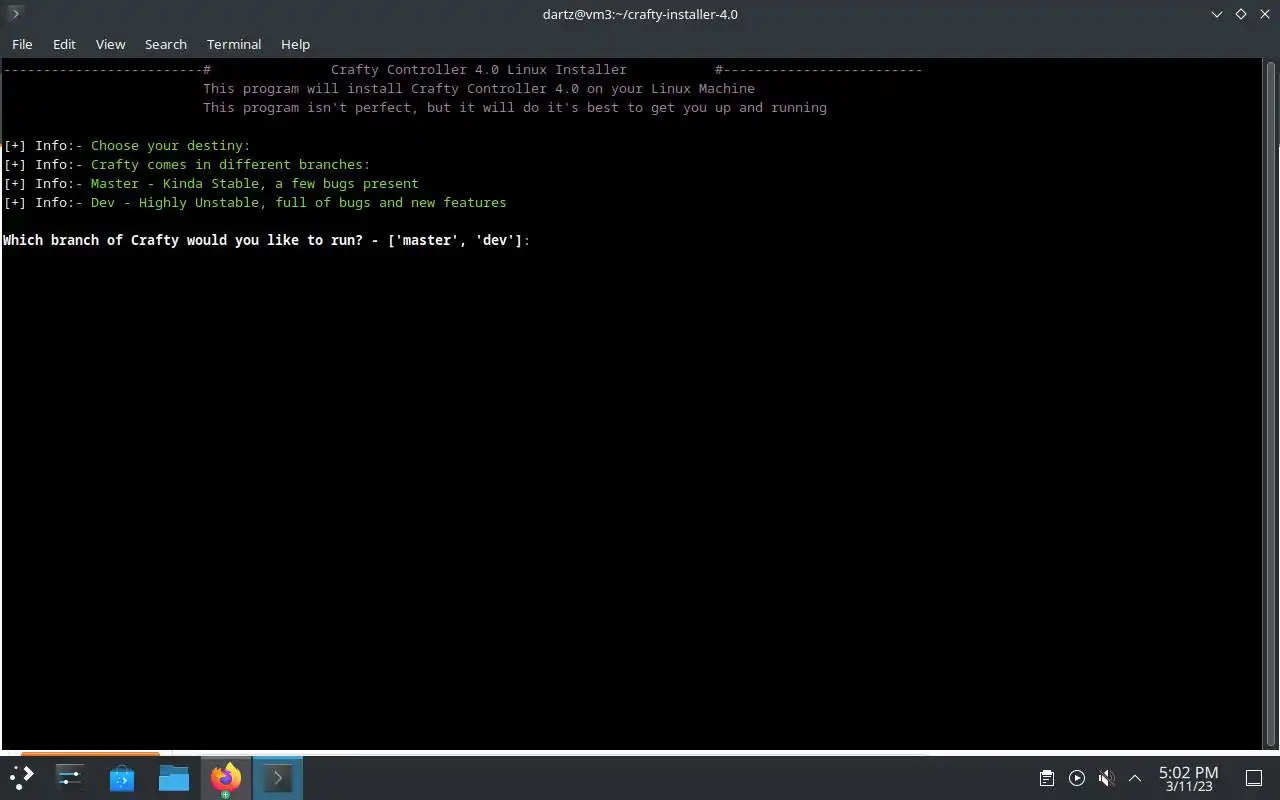
Task: Open the clipboard tray icon
Action: click(x=1046, y=778)
